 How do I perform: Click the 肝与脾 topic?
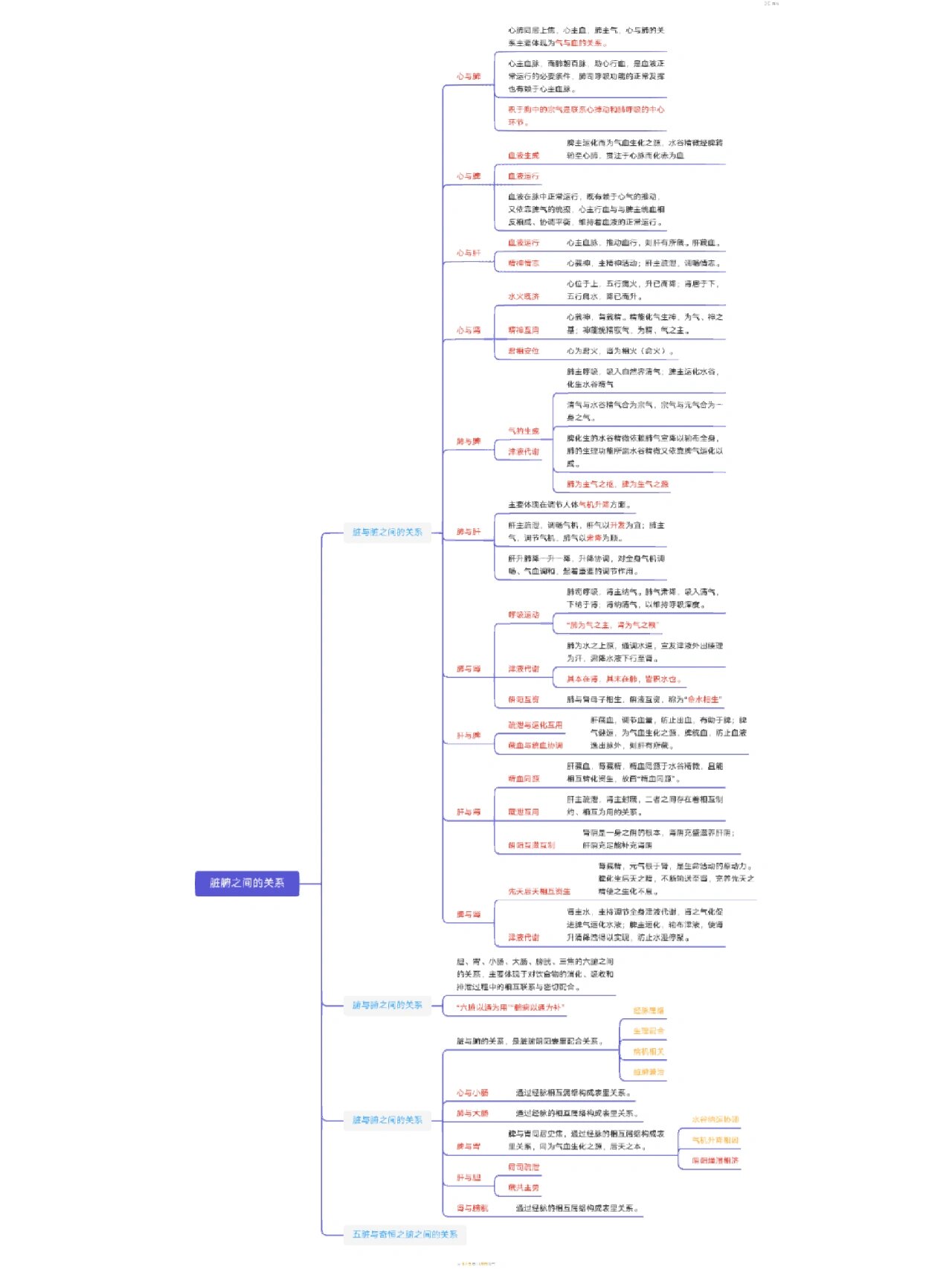(469, 736)
